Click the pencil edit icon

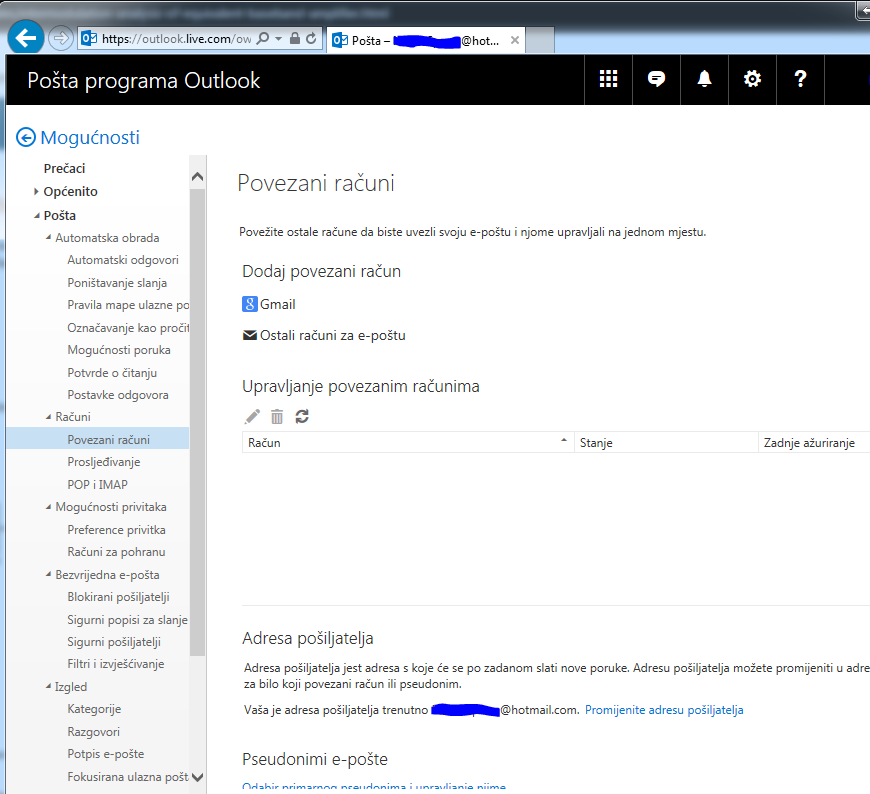click(252, 416)
